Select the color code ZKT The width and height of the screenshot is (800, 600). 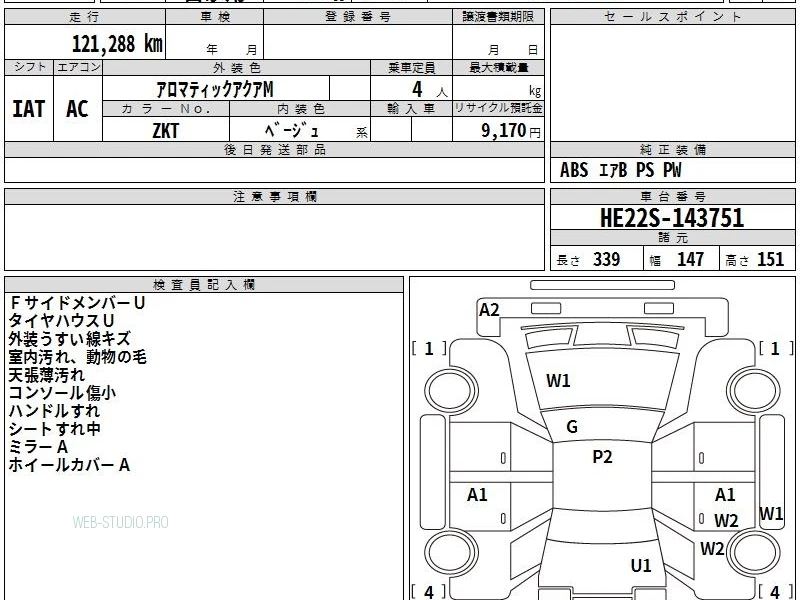[166, 131]
